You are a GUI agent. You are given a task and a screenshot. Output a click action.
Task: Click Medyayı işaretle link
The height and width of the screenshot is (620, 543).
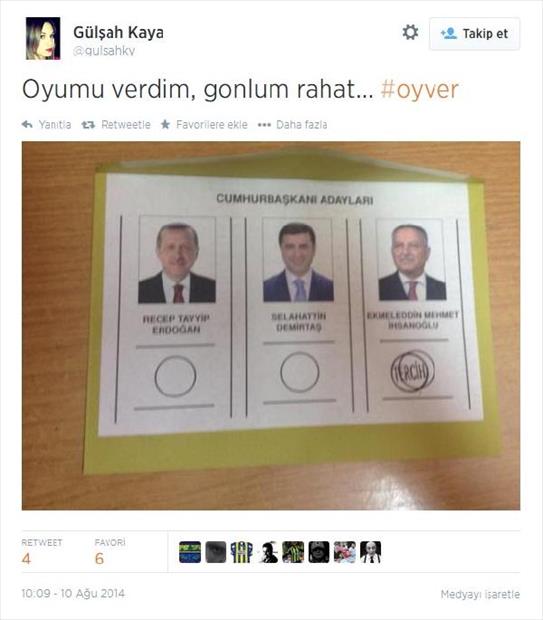(480, 594)
